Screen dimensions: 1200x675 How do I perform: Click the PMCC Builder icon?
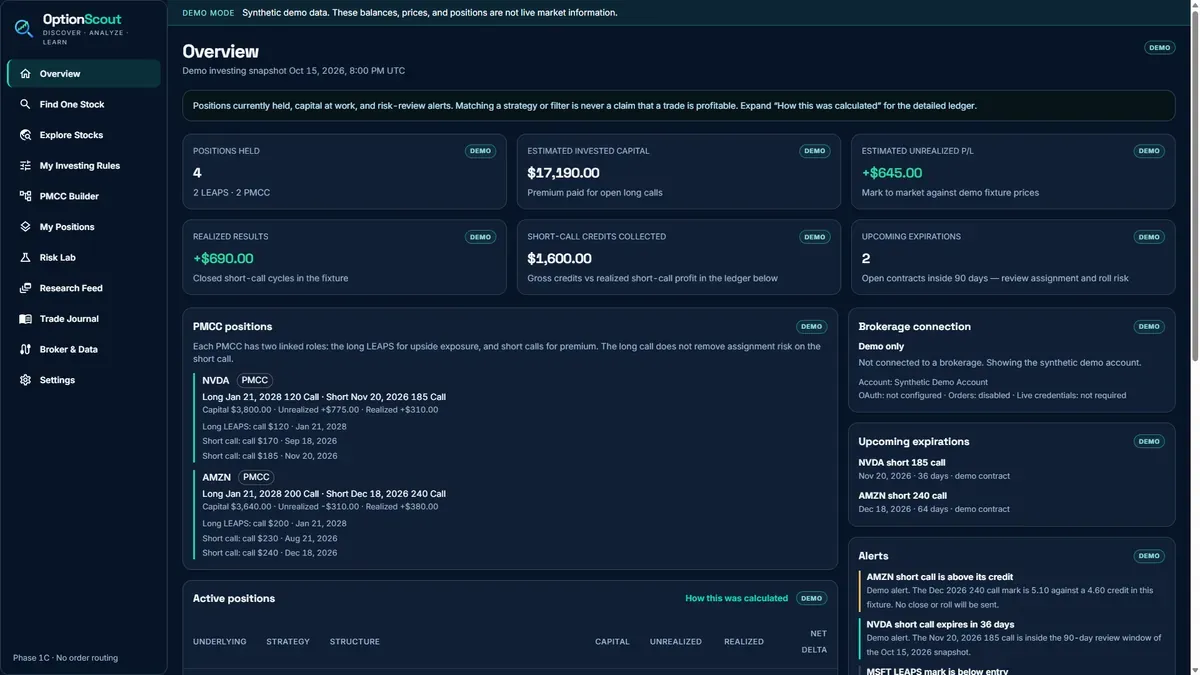[x=25, y=196]
